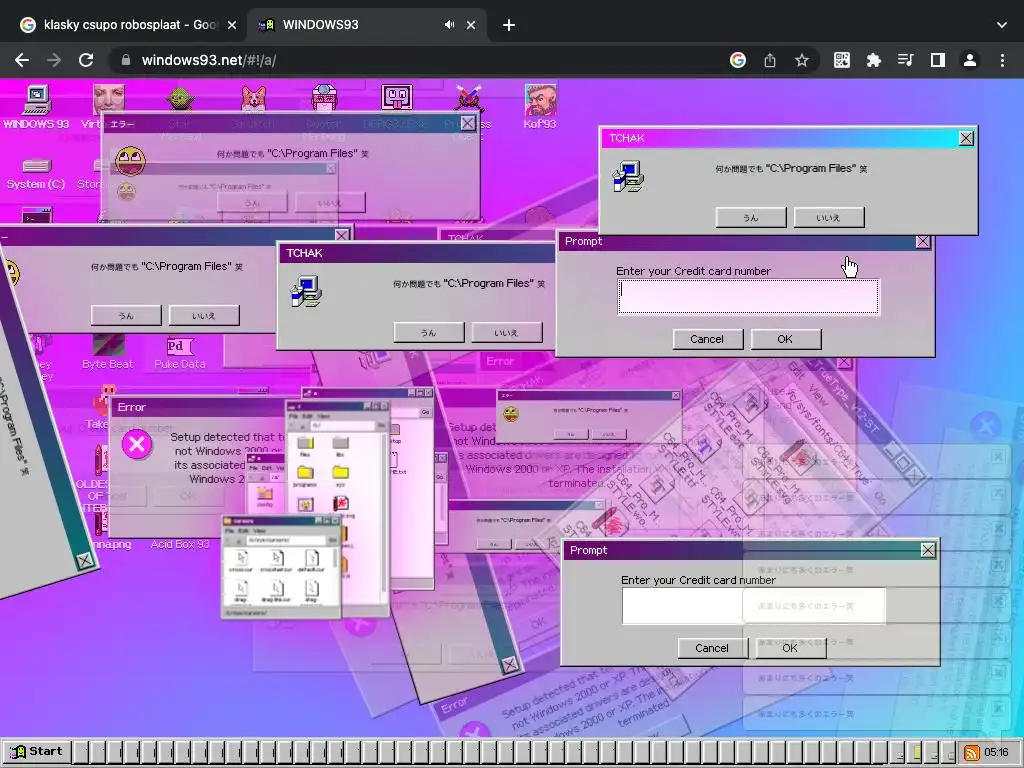The image size is (1024, 768).
Task: Open File menu in the cursors window
Action: click(x=229, y=531)
